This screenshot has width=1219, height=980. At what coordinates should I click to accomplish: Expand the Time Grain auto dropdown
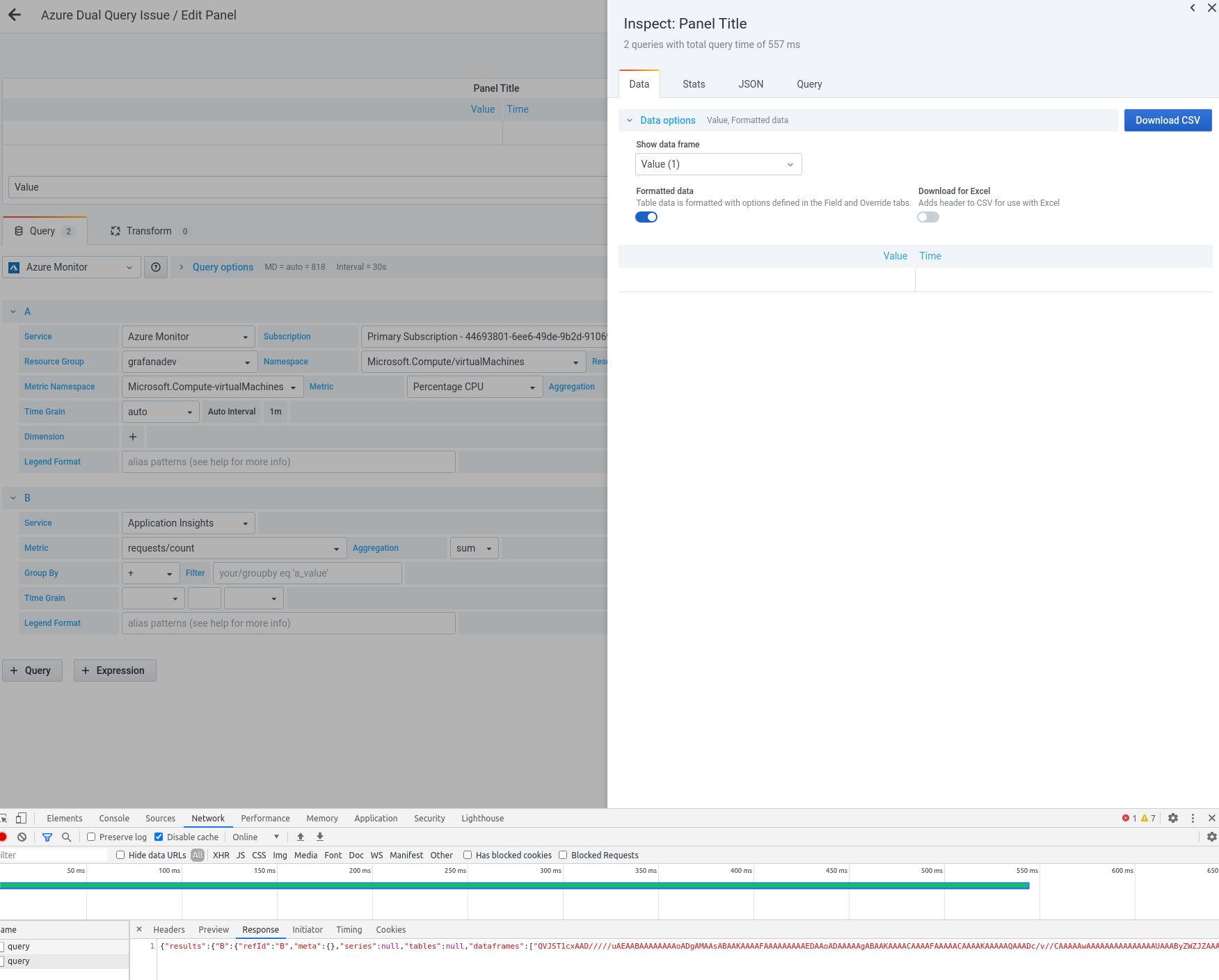160,411
